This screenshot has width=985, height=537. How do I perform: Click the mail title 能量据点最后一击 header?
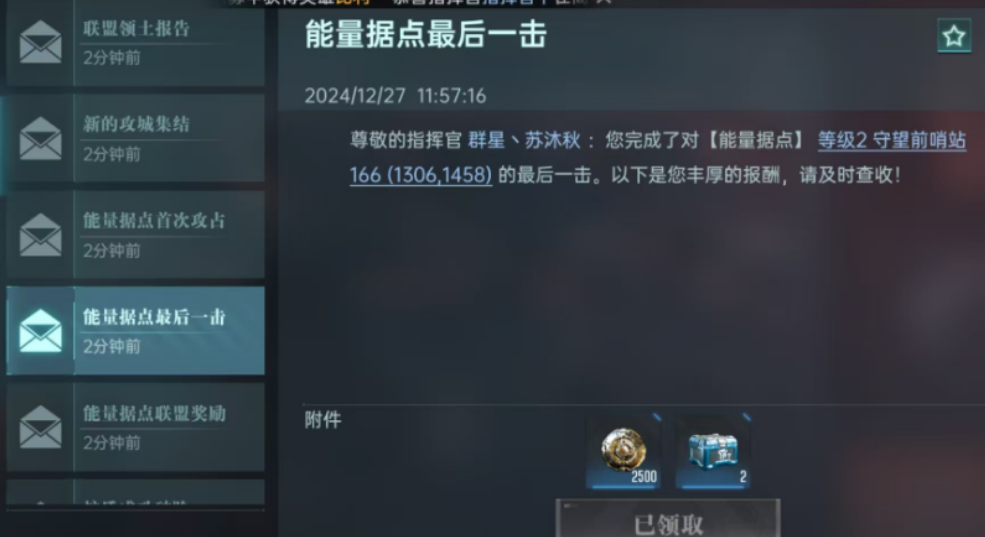425,35
